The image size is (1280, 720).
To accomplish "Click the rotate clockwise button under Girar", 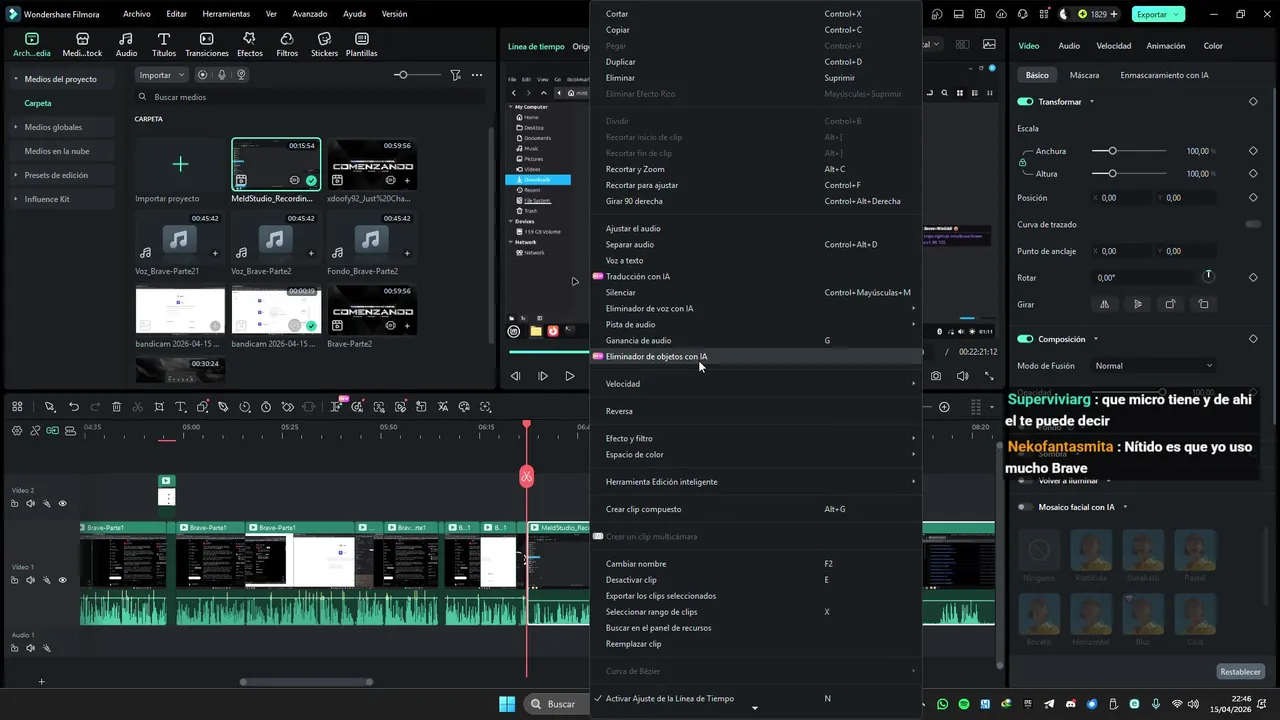I will click(x=1171, y=304).
